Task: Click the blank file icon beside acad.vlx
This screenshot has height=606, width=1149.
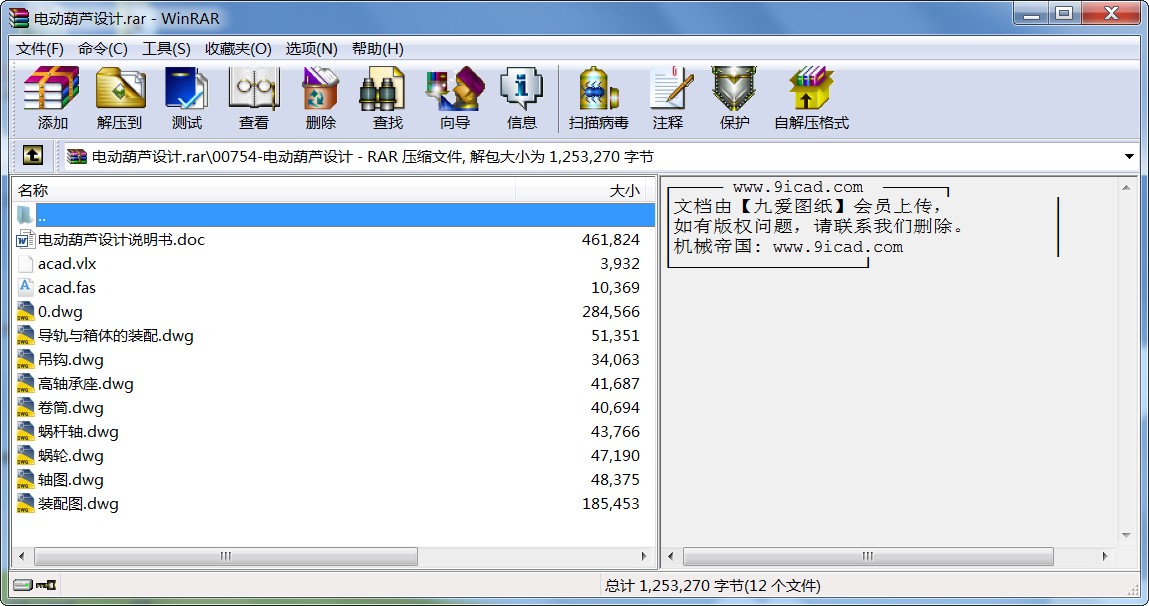Action: (25, 264)
